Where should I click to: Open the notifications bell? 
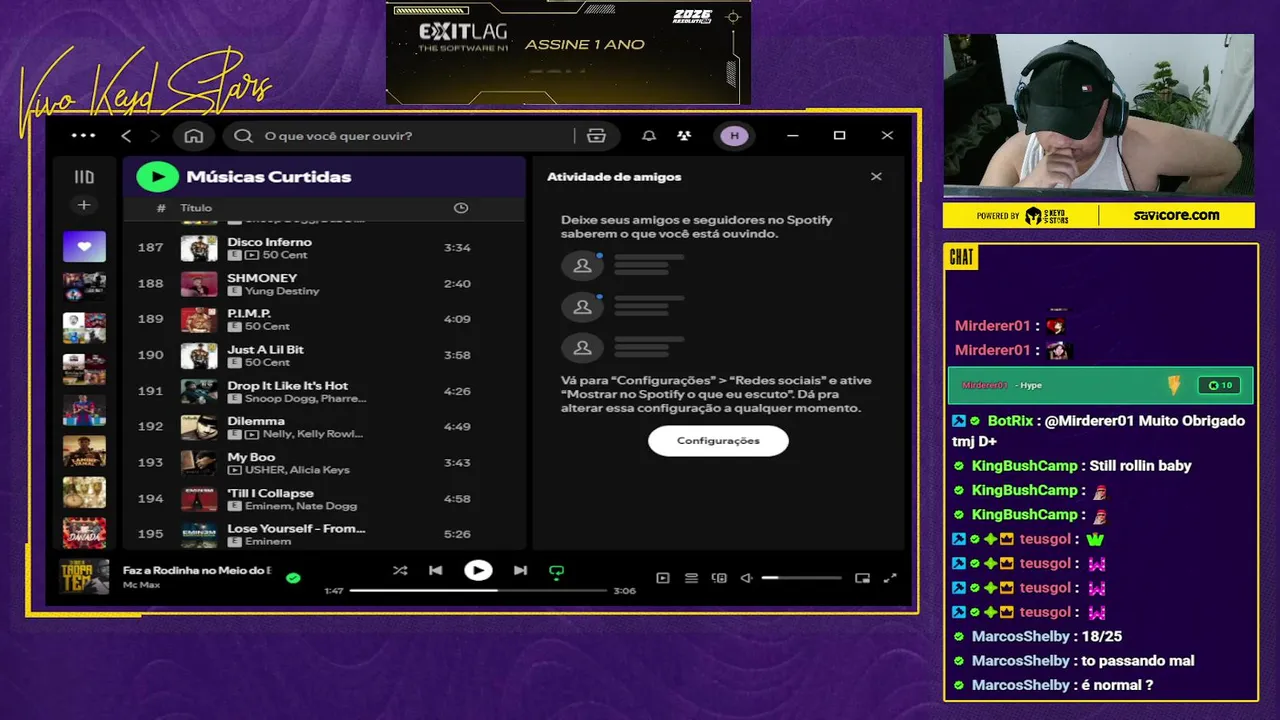649,136
